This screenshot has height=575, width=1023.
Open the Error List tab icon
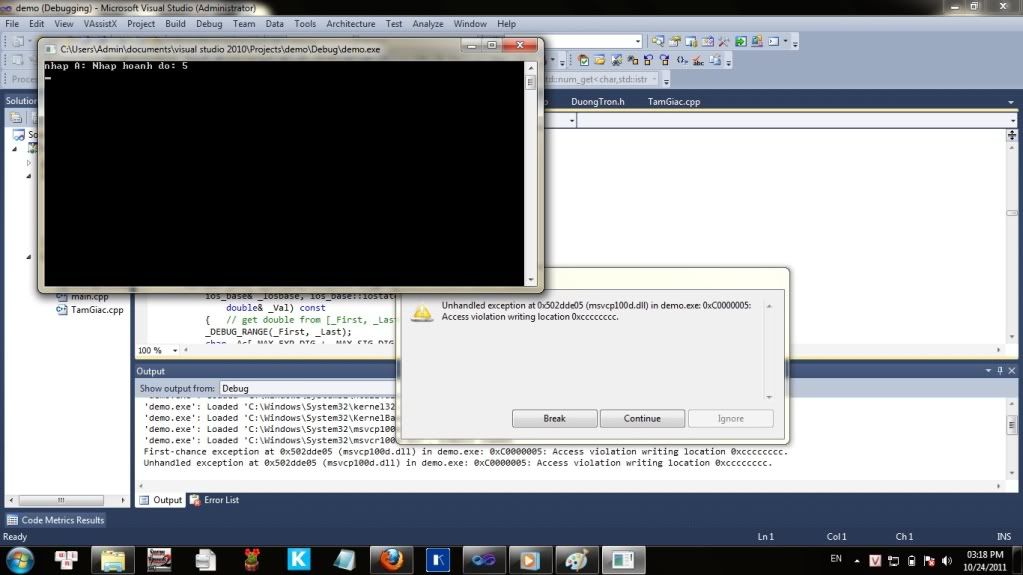pos(194,500)
